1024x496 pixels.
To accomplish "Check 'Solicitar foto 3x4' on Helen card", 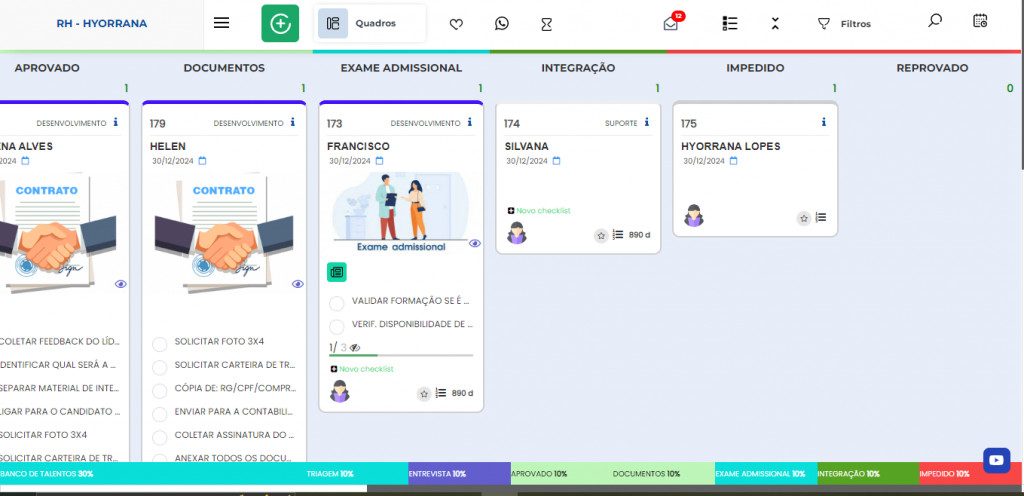I will (160, 344).
